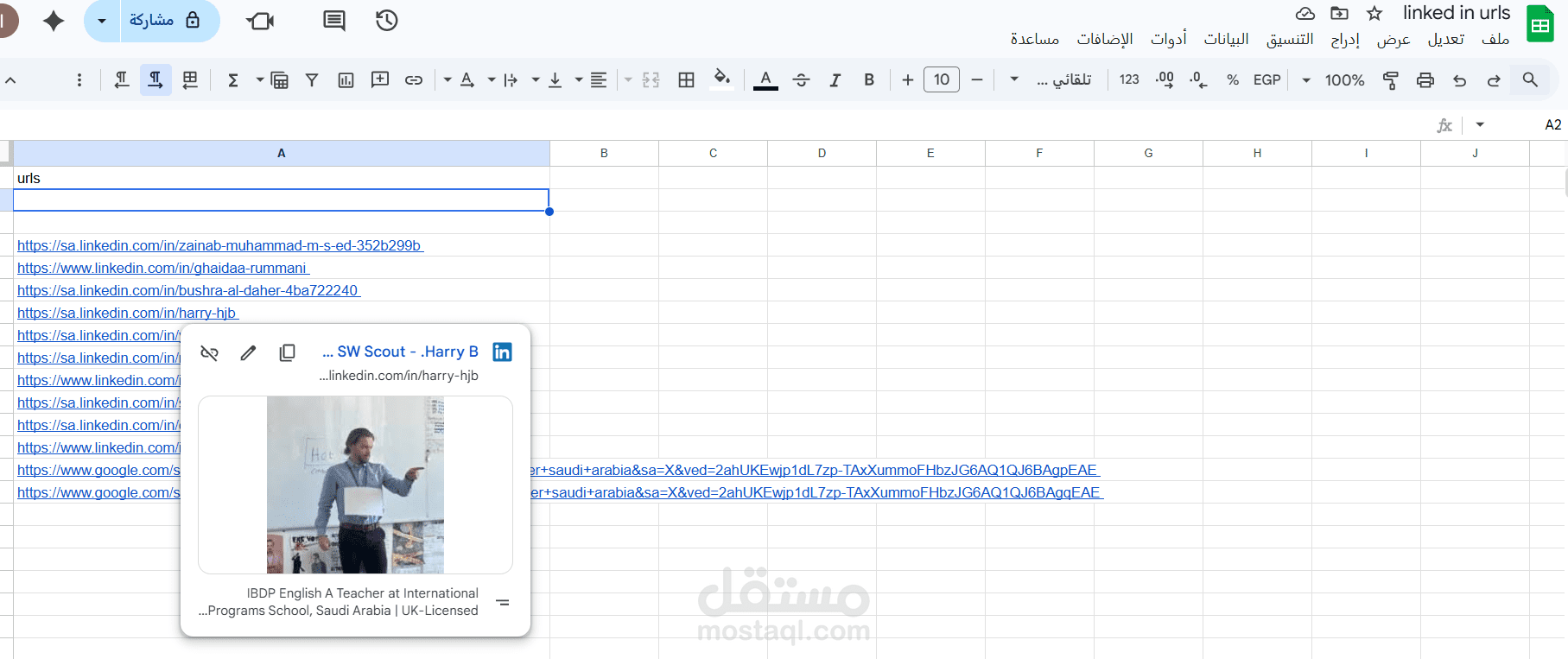Open the الإضافات (Extensions) menu
Image resolution: width=1568 pixels, height=659 pixels.
[1105, 39]
